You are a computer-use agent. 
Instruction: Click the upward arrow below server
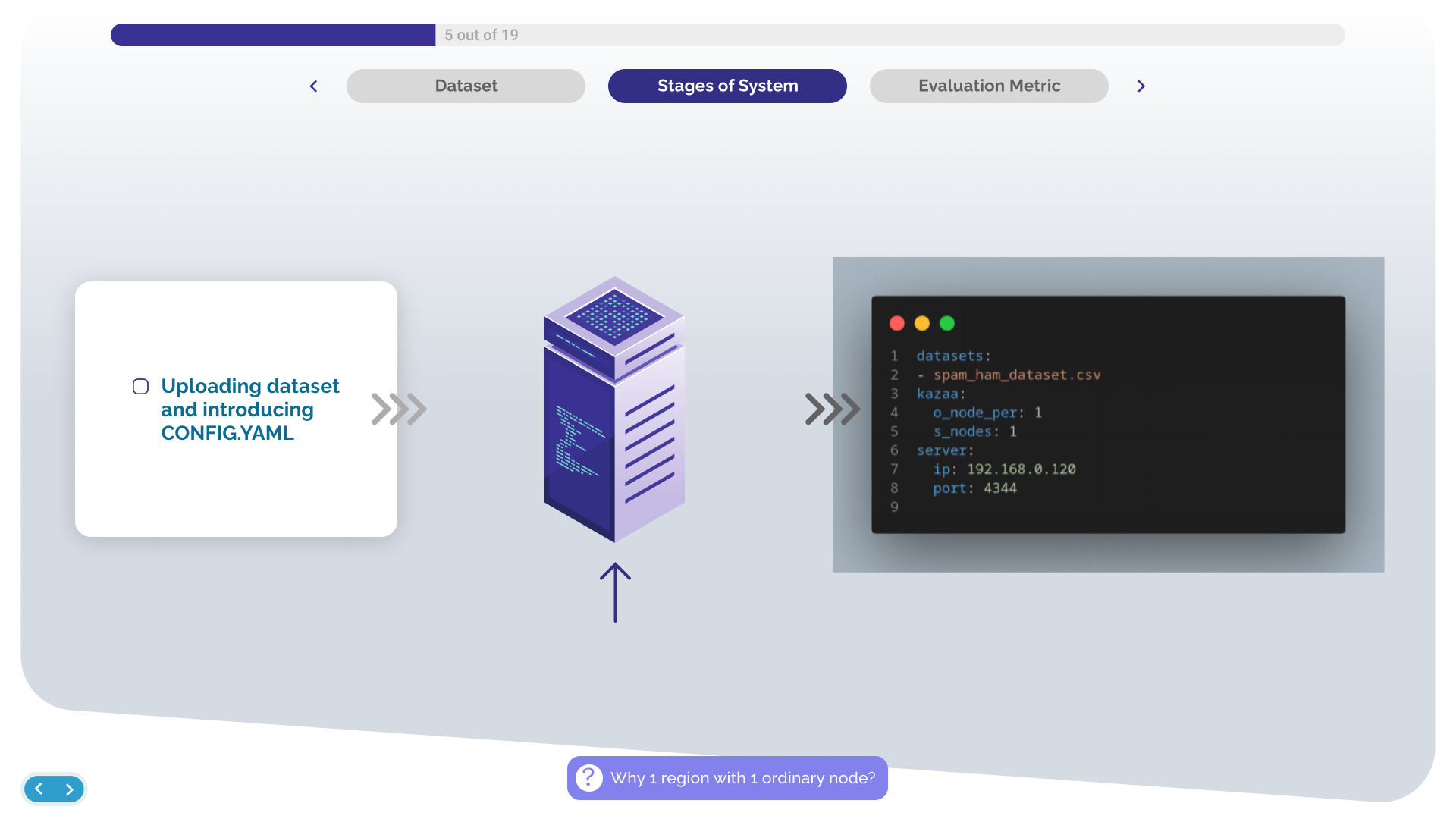(615, 592)
